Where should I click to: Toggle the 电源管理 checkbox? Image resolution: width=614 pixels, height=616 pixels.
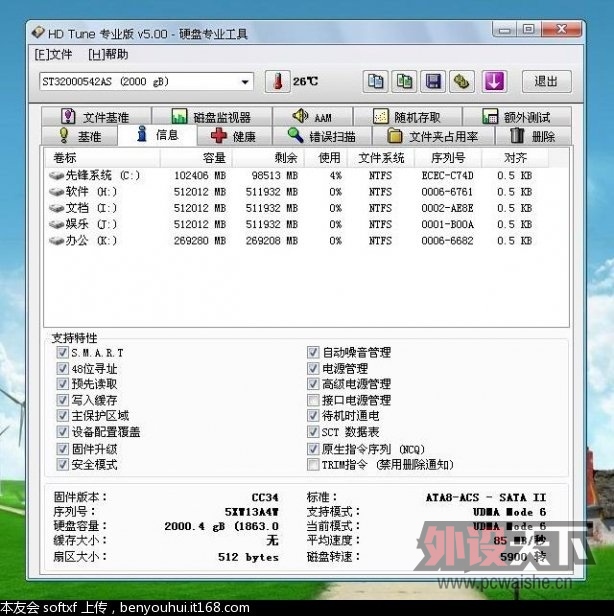coord(313,368)
